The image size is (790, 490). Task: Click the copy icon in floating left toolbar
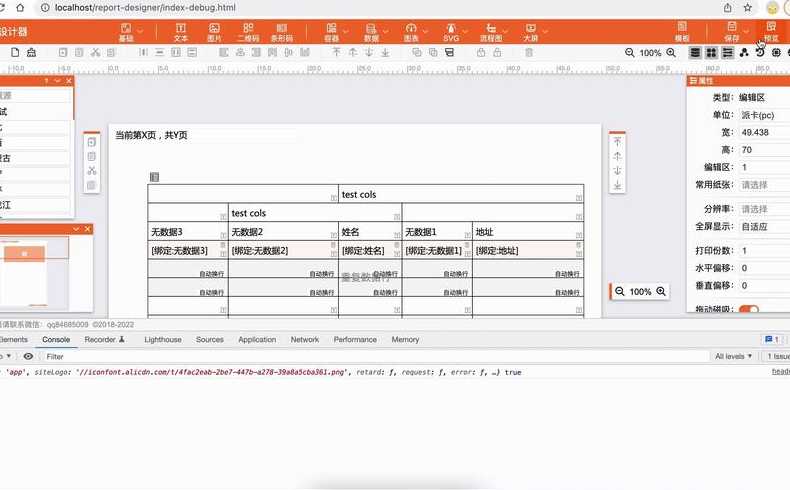[x=92, y=143]
